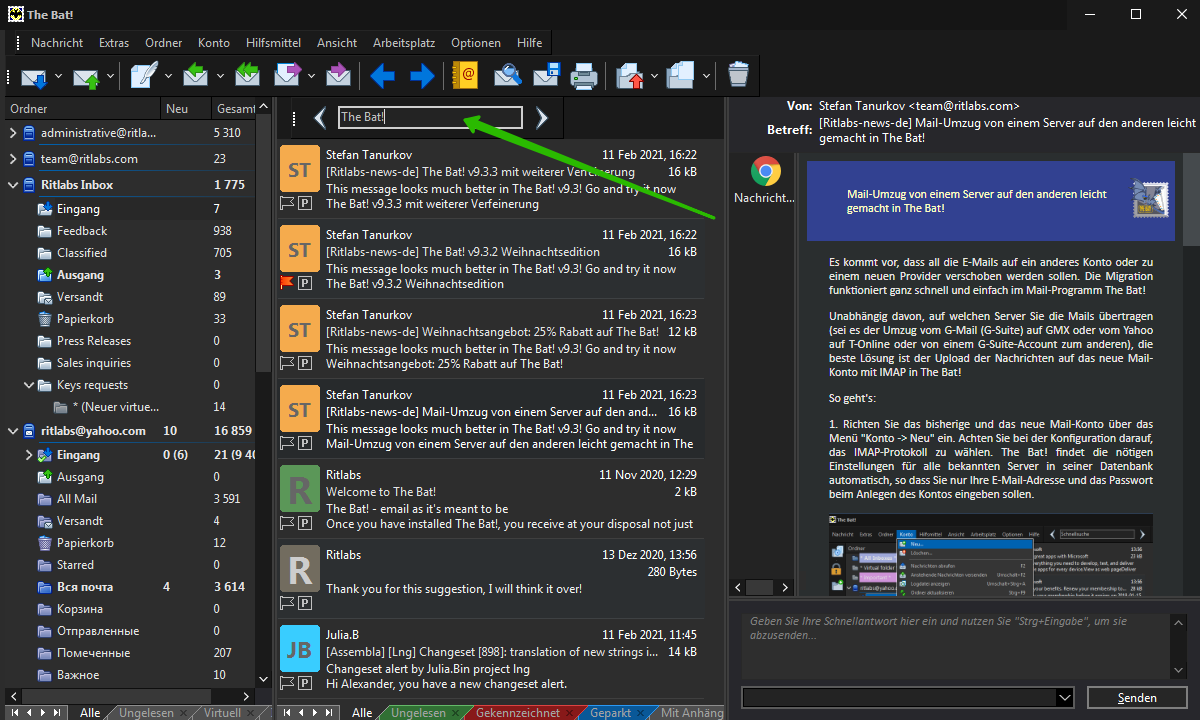
Task: Remove red flag from v9.3.2 Weihnachtsedition message
Action: 286,283
